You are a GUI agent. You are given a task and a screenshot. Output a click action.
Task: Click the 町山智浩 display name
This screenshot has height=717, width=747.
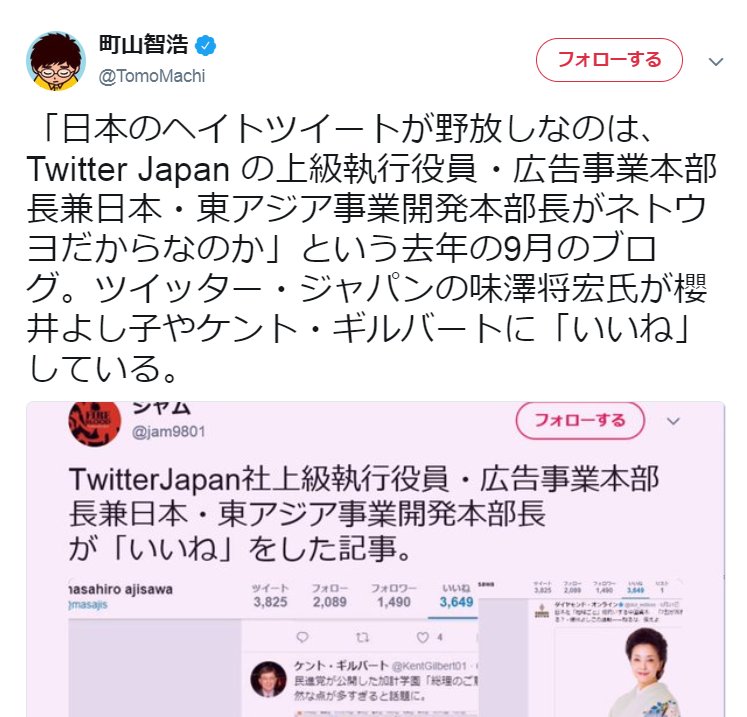[x=144, y=45]
